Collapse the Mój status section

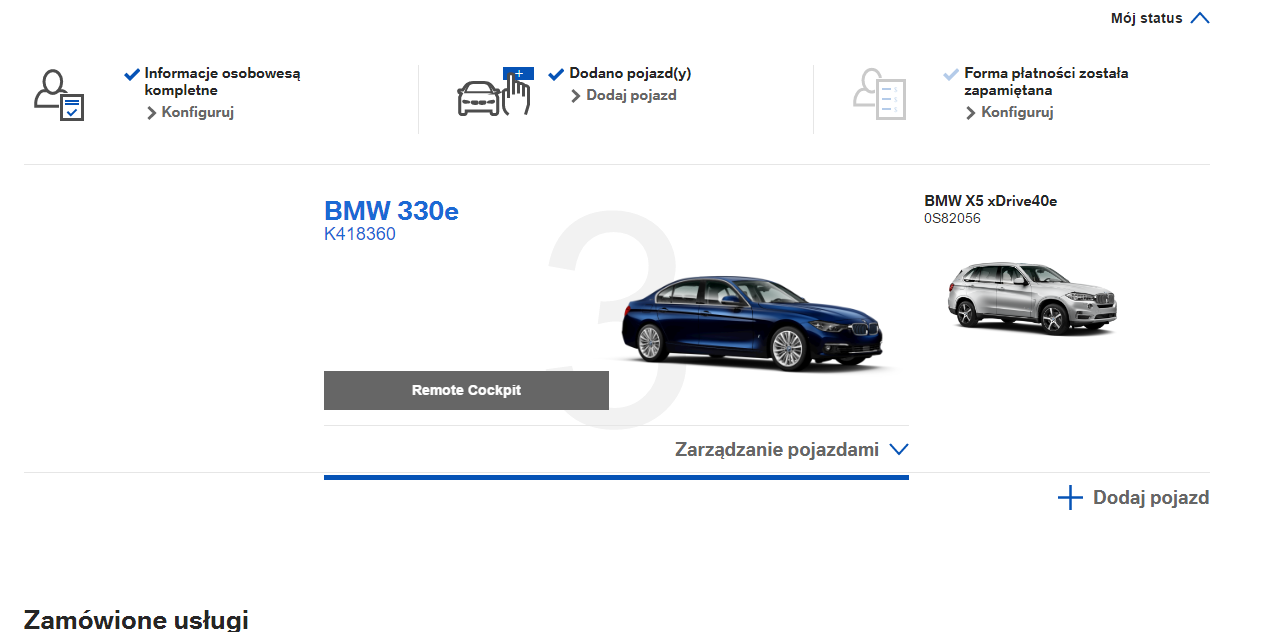[x=1160, y=18]
